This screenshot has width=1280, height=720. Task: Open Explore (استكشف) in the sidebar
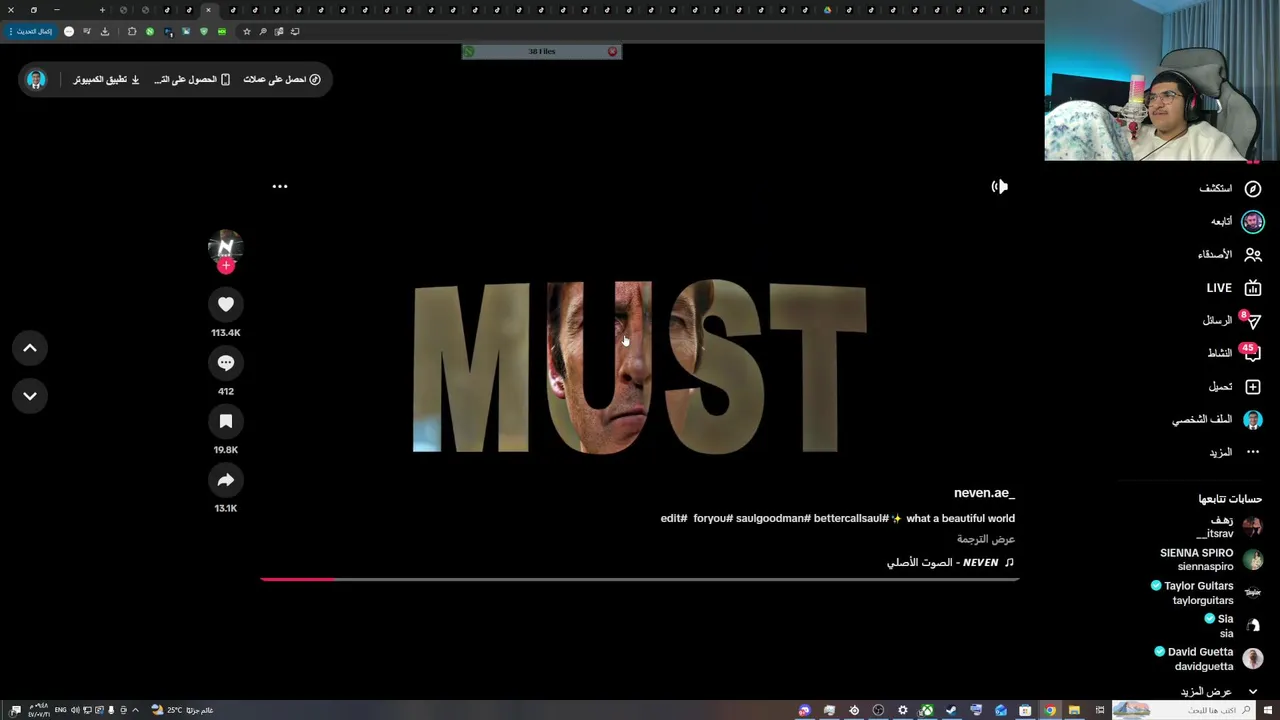point(1230,188)
